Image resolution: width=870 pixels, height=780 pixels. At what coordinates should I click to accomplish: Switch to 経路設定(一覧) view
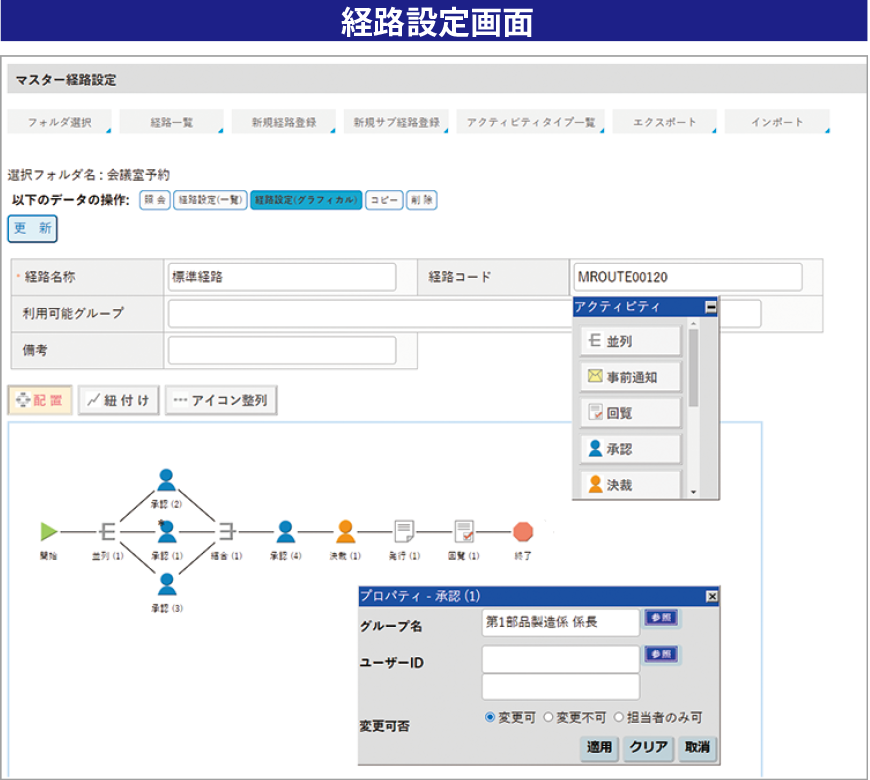[211, 200]
